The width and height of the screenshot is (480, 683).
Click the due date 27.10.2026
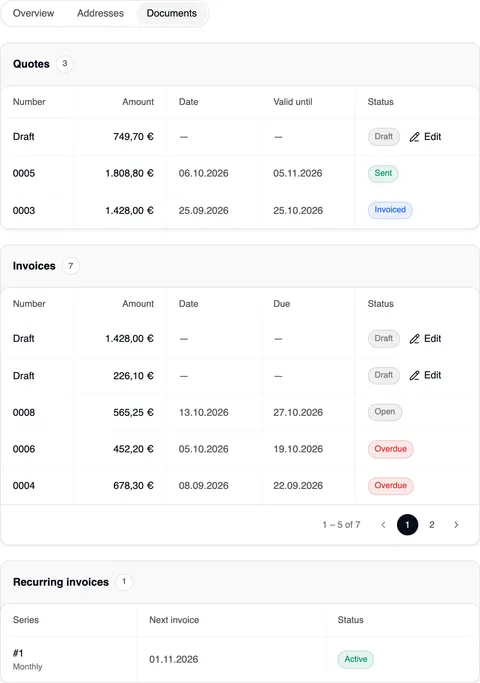[298, 413]
